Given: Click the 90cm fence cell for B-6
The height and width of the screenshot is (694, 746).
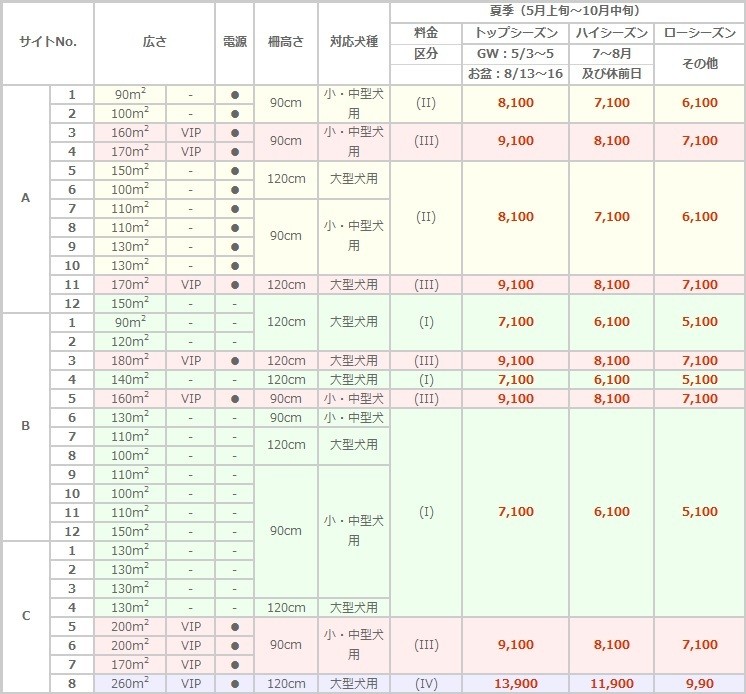Looking at the screenshot, I should (x=286, y=418).
